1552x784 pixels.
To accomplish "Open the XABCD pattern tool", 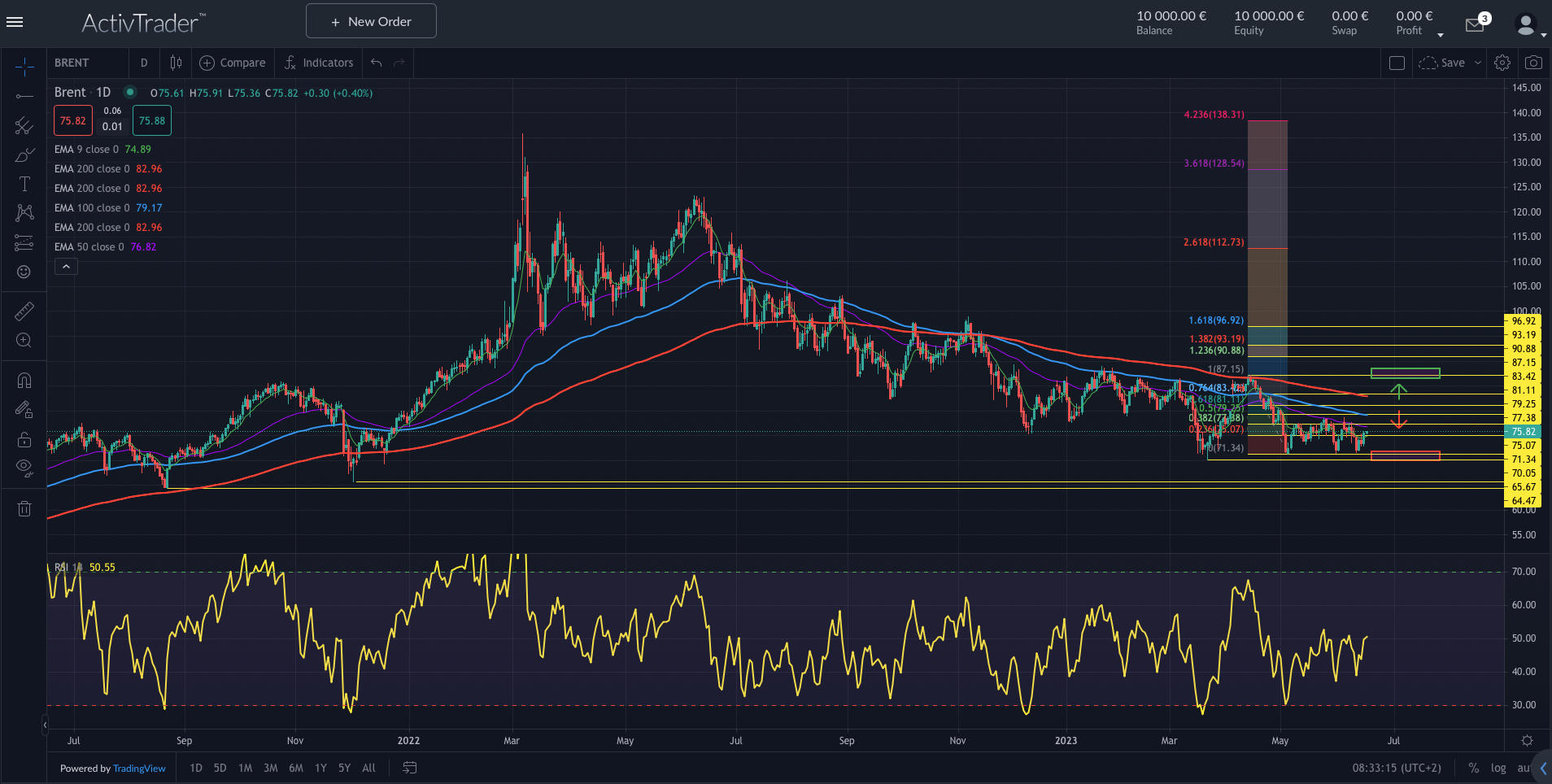I will click(x=24, y=212).
